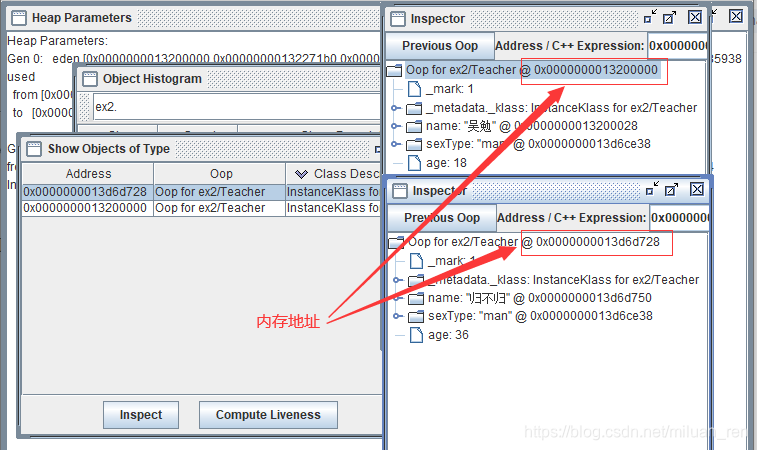Select row with address 0x0000000013d6d728
This screenshot has width=757, height=450.
[202, 192]
